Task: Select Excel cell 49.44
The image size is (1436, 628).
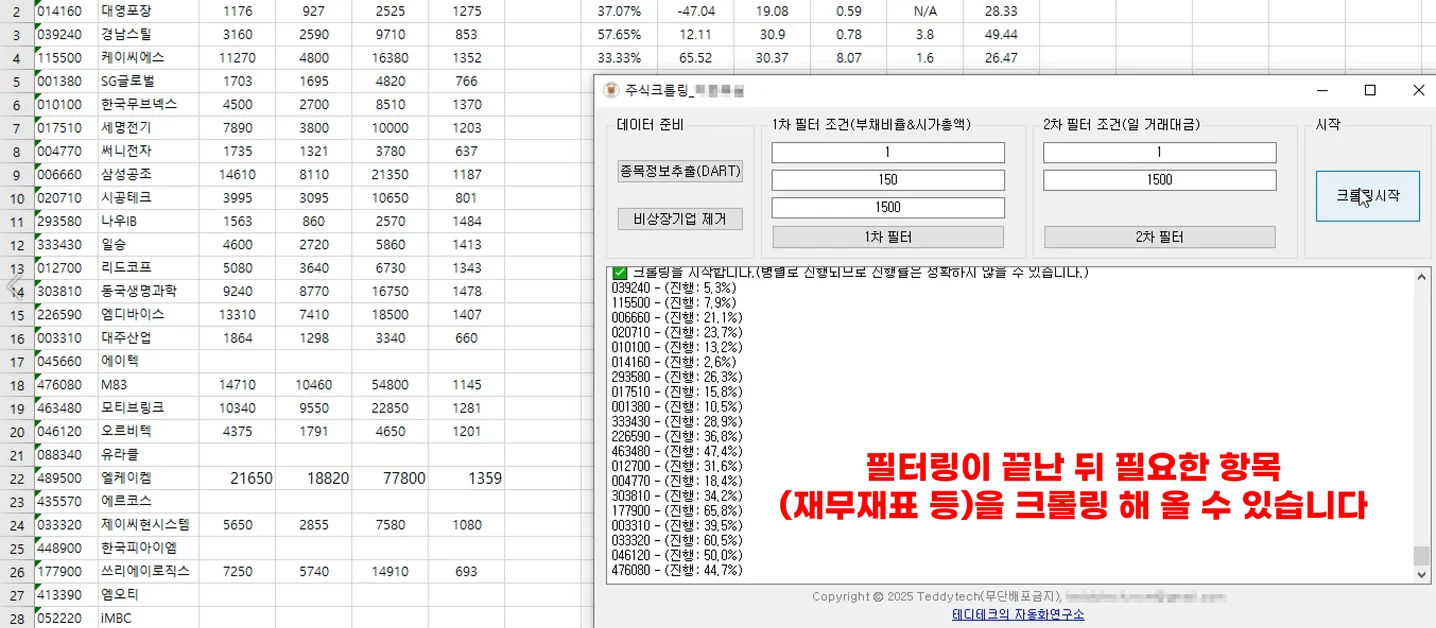Action: (x=1001, y=34)
